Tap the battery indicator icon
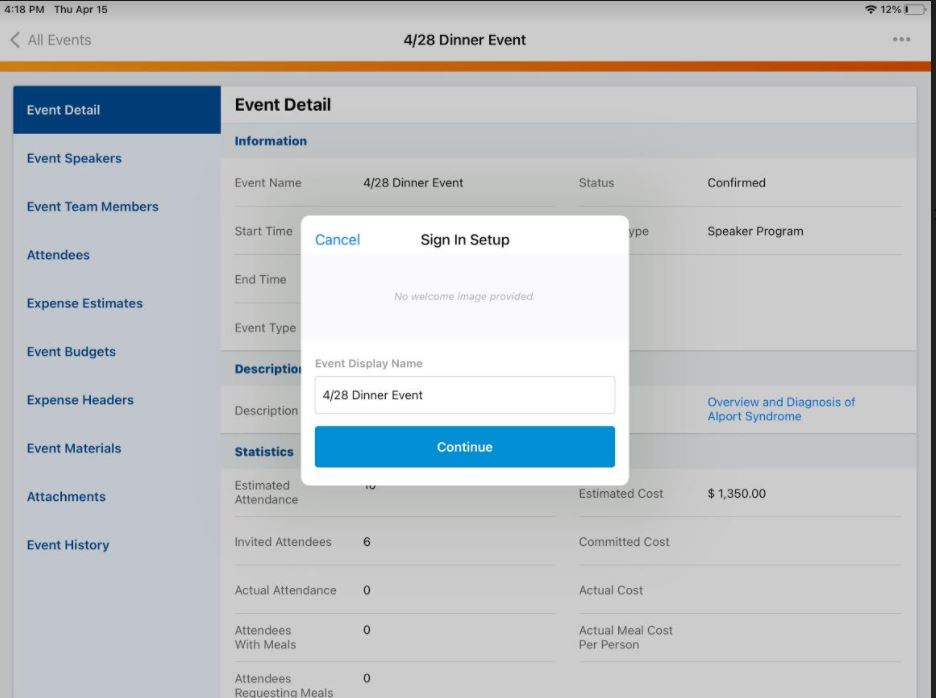The height and width of the screenshot is (698, 936). coord(914,9)
